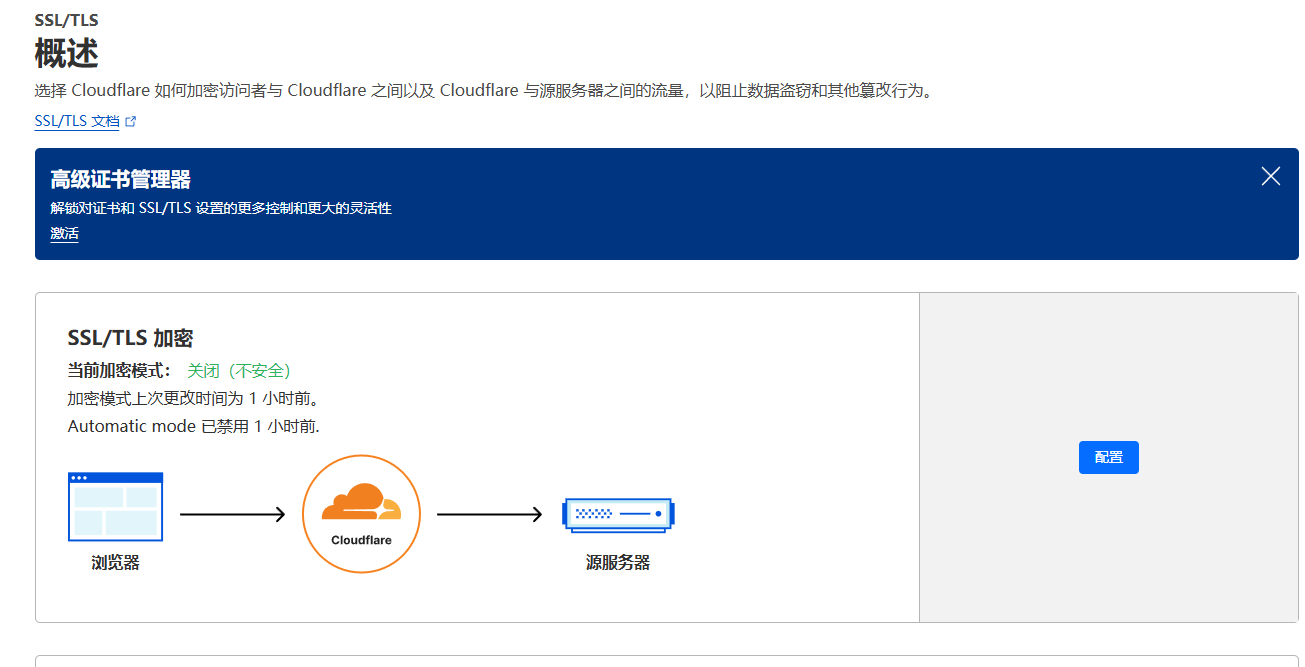Click the origin server icon in the diagram
1305x667 pixels.
tap(618, 514)
